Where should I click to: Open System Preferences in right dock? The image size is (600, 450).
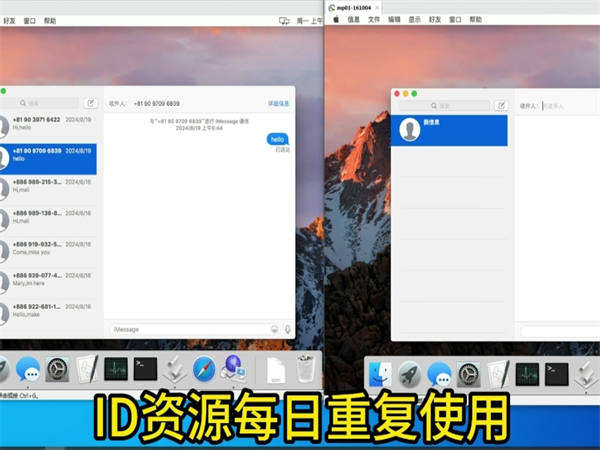tap(468, 375)
